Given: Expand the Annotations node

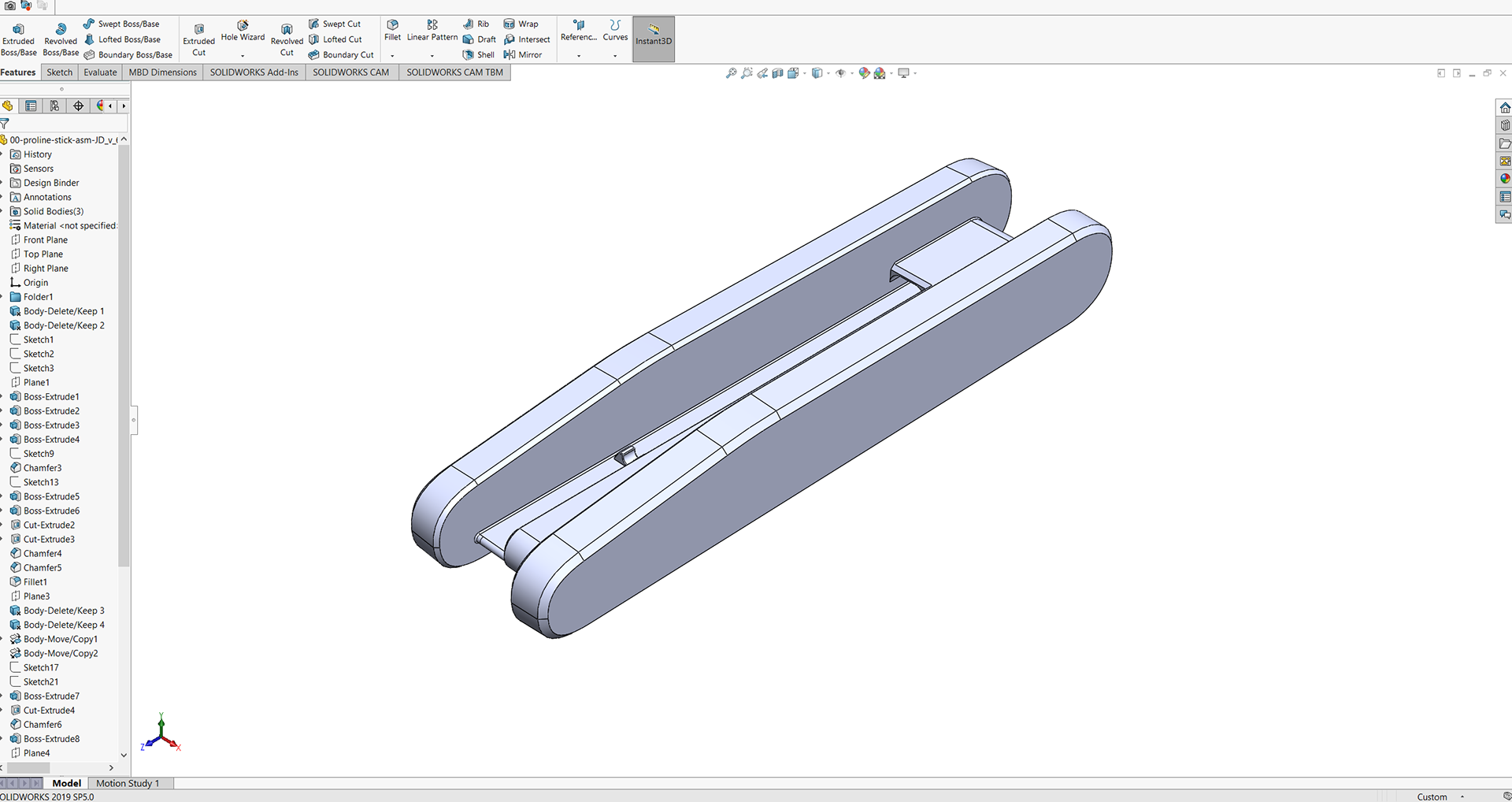Looking at the screenshot, I should tap(2, 197).
